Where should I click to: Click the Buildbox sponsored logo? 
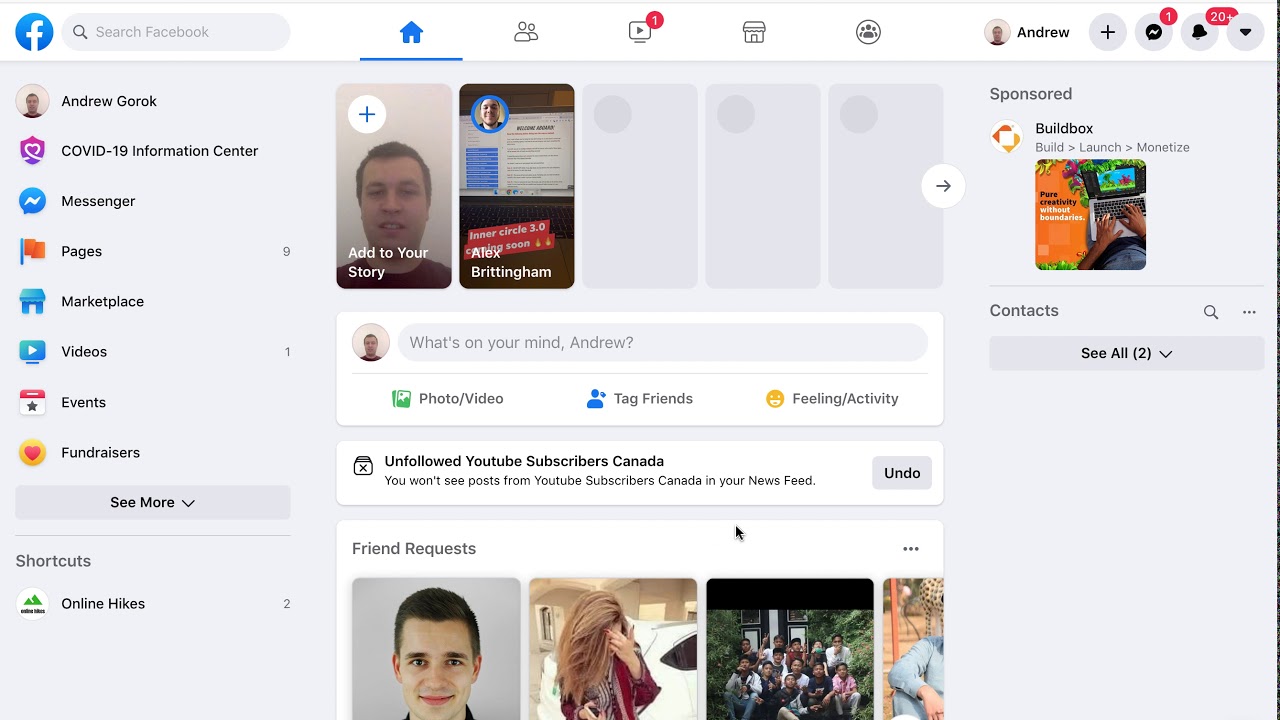[x=1006, y=137]
